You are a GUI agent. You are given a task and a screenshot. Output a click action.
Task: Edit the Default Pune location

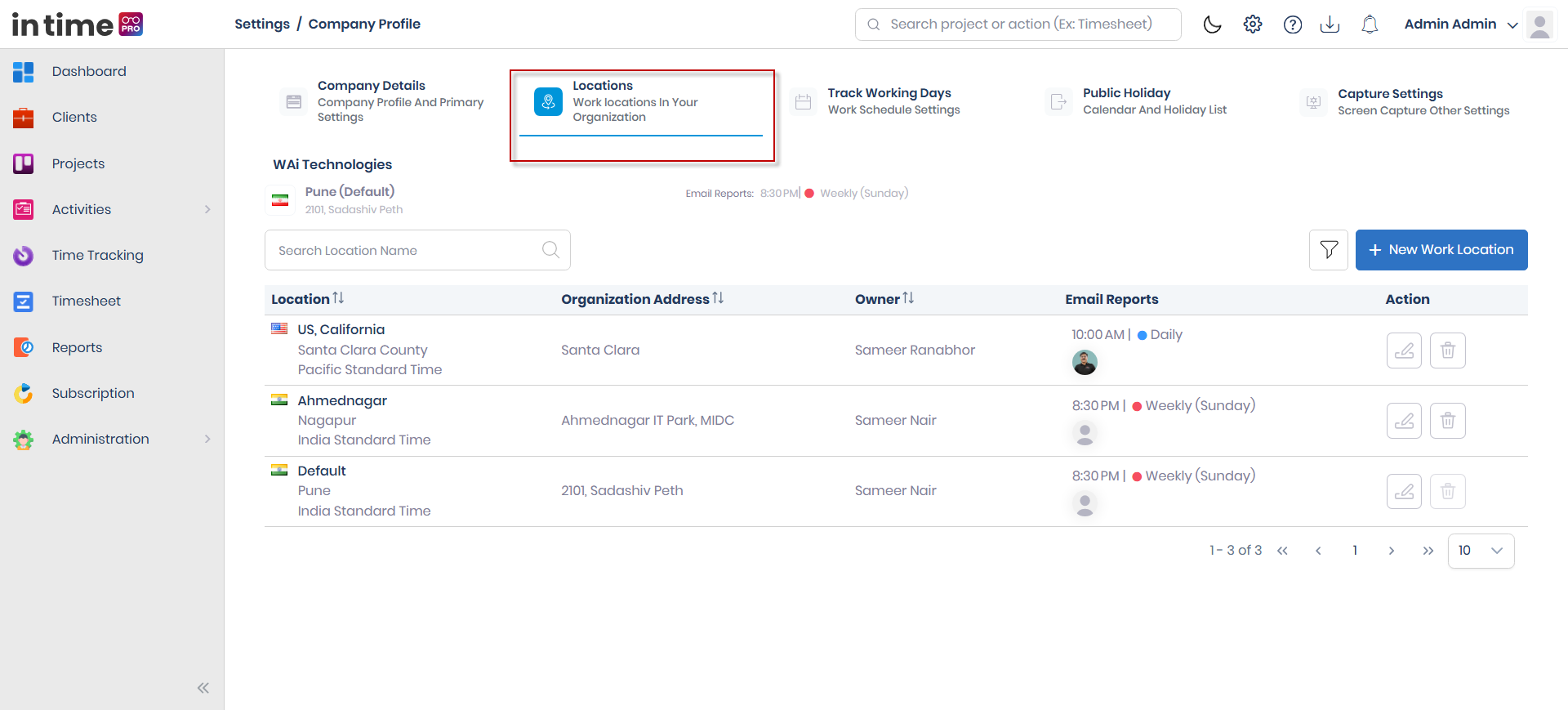(x=1405, y=492)
